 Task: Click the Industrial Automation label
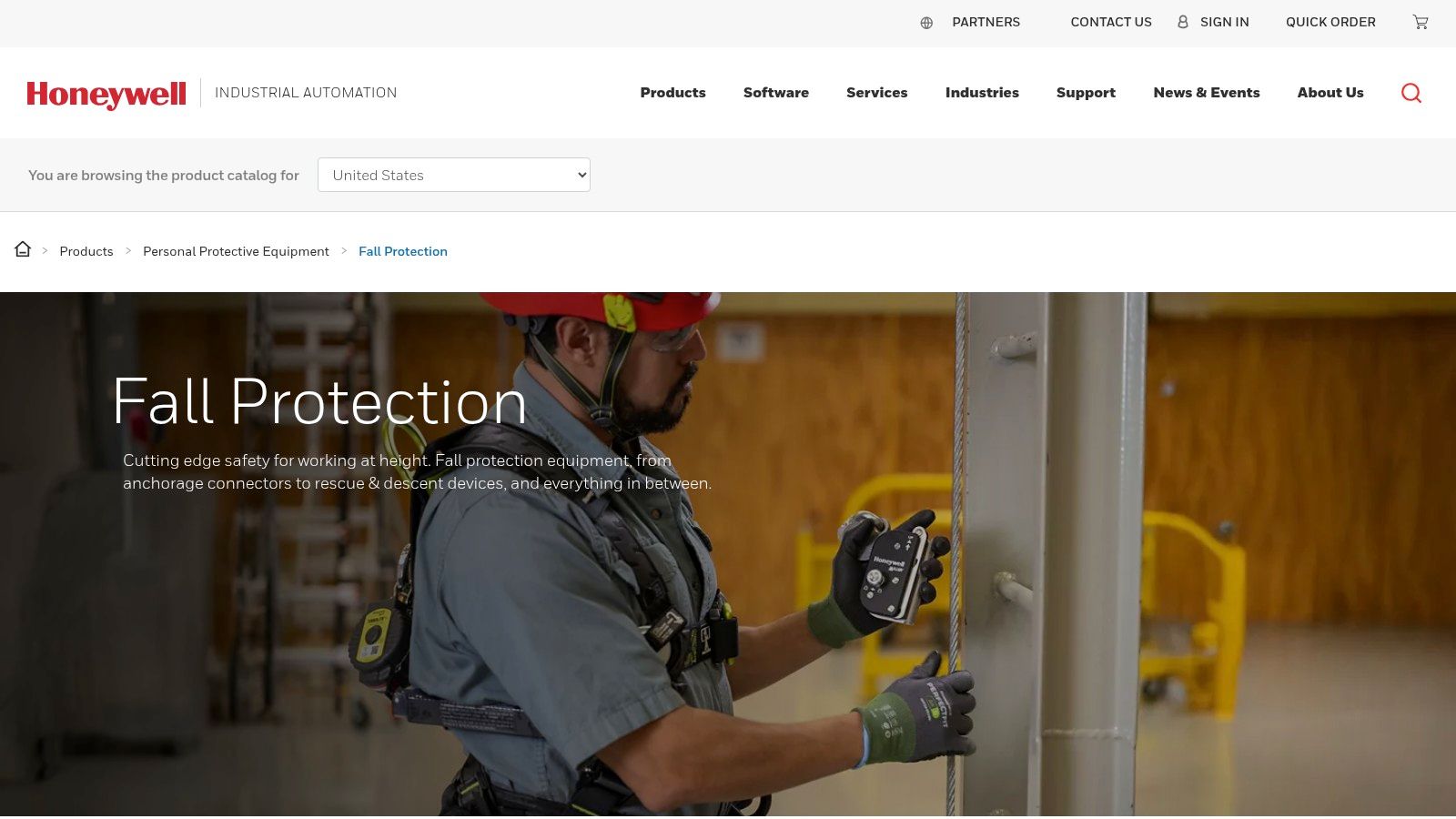click(306, 93)
